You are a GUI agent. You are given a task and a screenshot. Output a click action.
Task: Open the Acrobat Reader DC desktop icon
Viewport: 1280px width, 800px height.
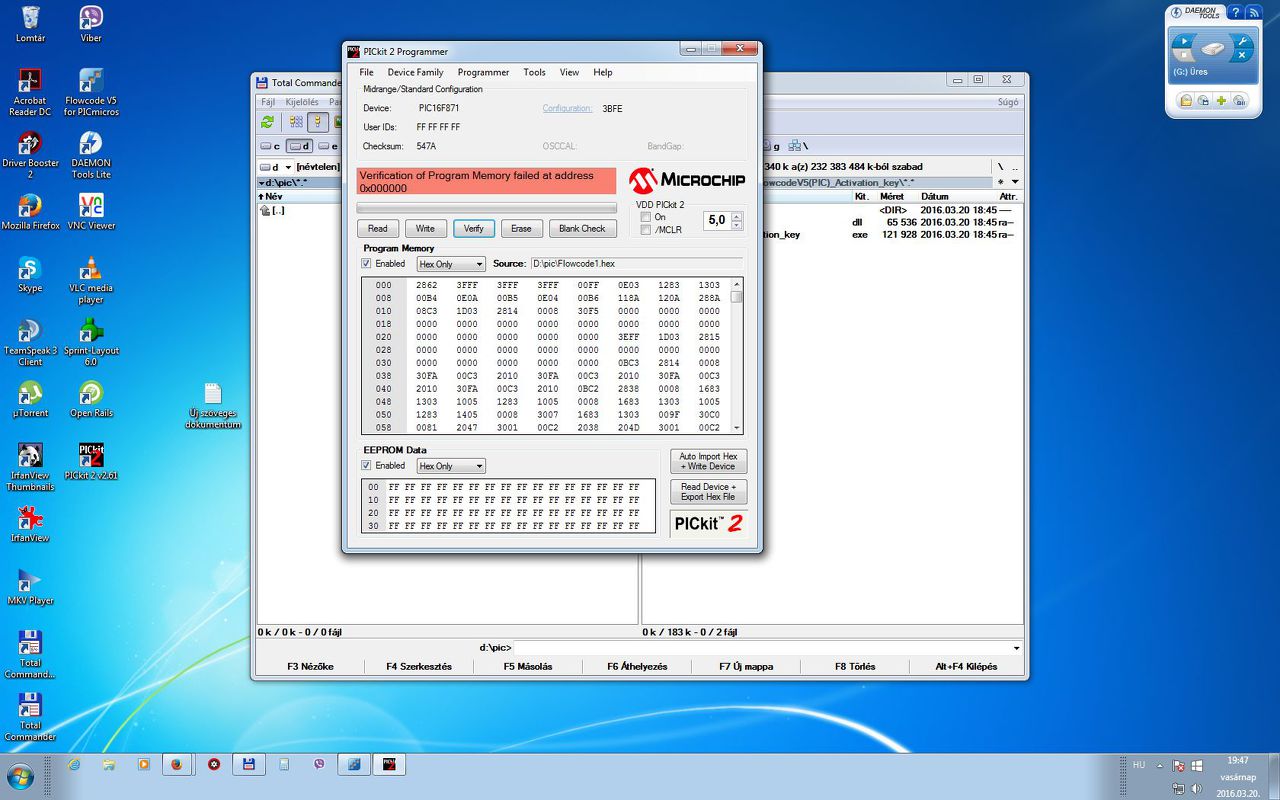(30, 92)
